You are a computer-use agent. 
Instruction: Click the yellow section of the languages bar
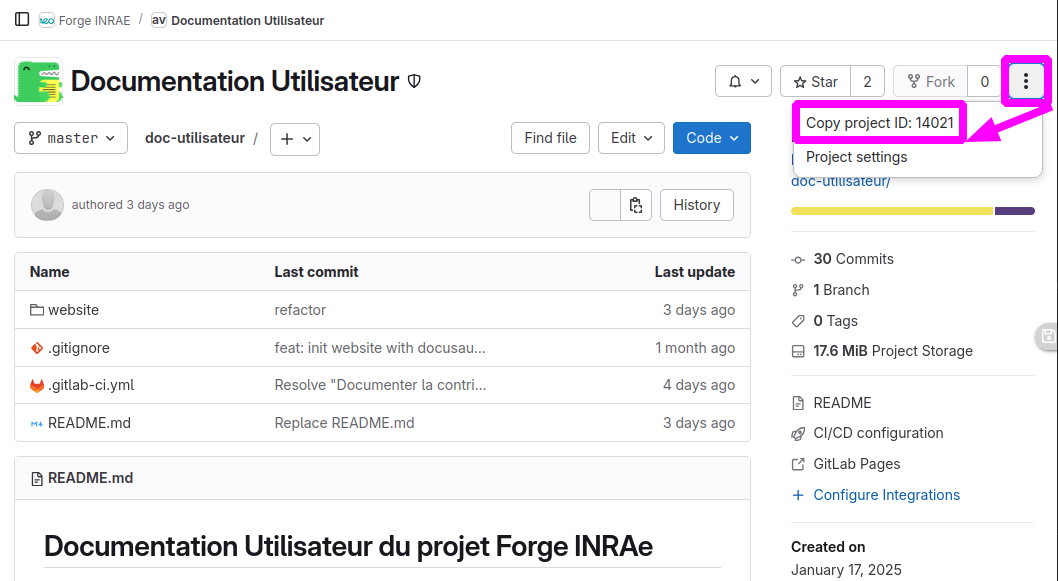click(892, 211)
